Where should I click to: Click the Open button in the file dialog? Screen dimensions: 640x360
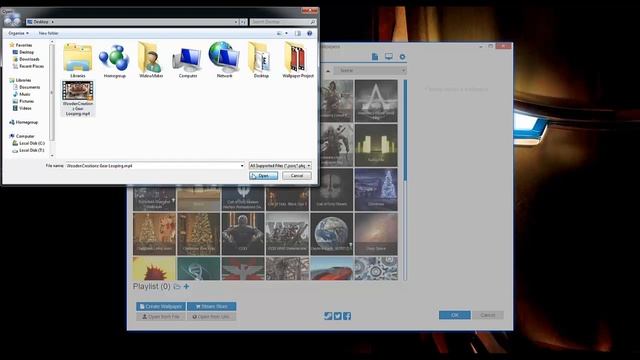pyautogui.click(x=263, y=176)
